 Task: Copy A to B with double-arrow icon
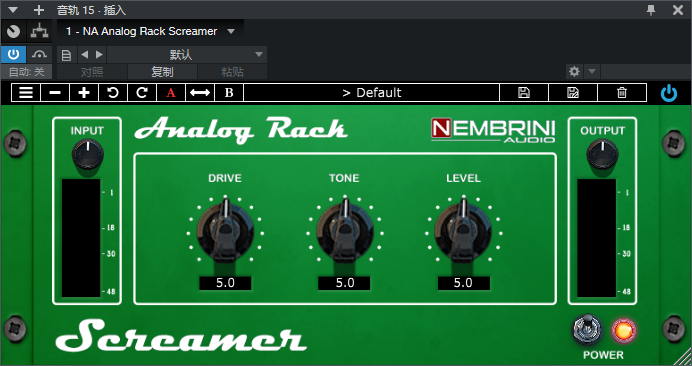(200, 93)
